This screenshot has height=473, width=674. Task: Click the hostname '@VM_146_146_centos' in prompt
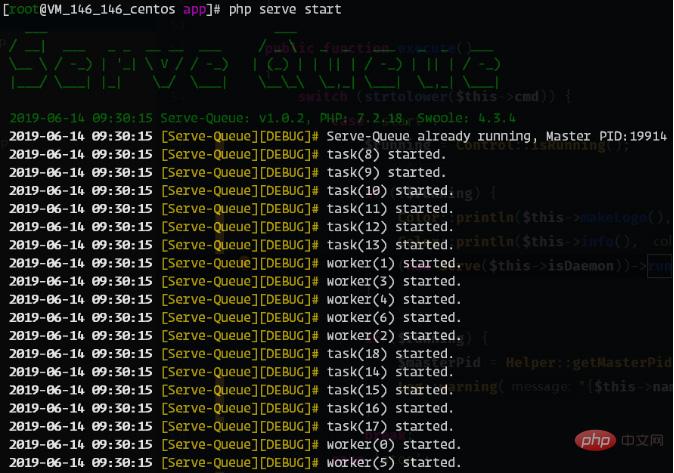(107, 9)
